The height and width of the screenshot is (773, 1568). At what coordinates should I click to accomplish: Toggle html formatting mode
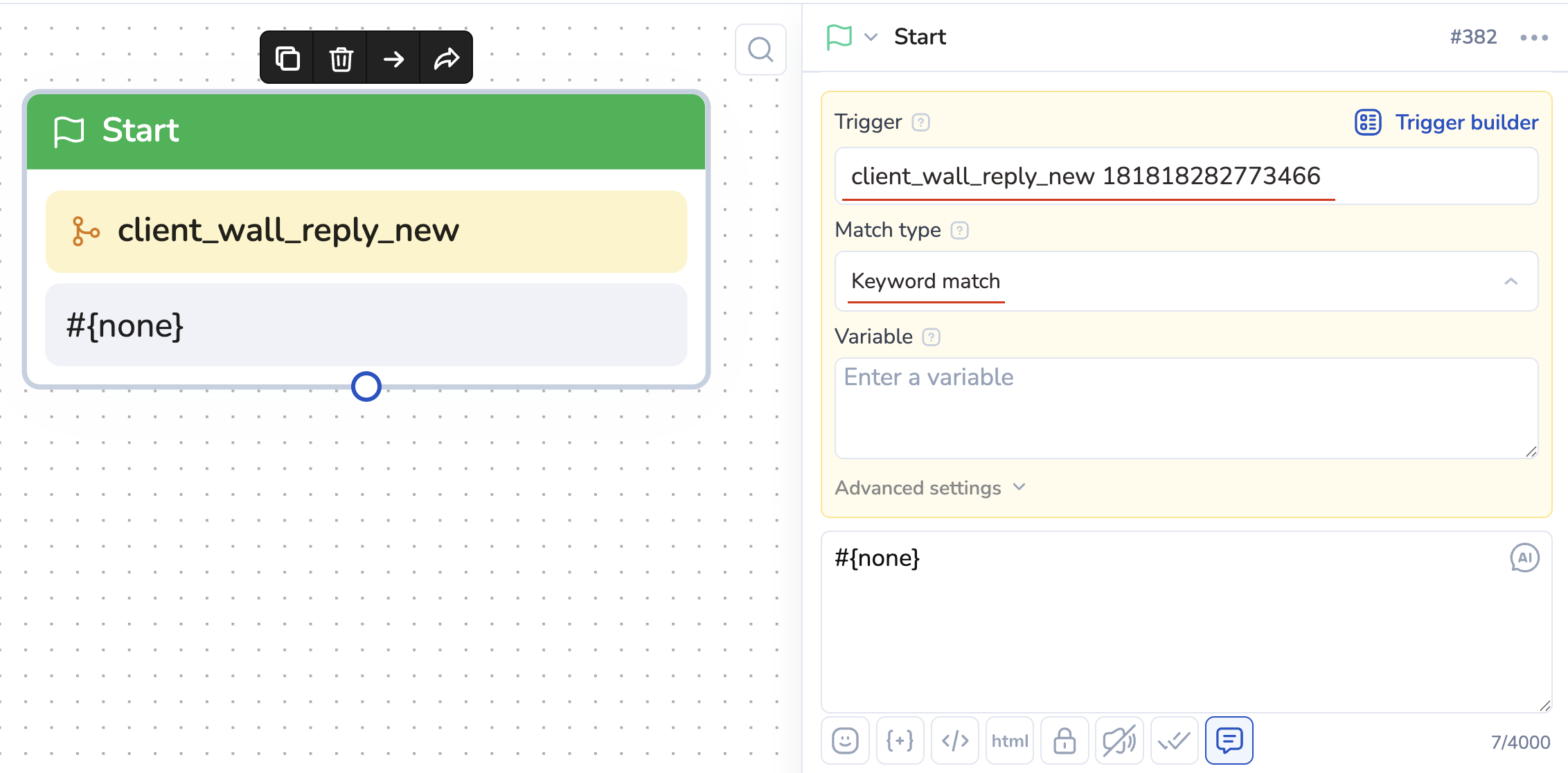tap(1010, 740)
